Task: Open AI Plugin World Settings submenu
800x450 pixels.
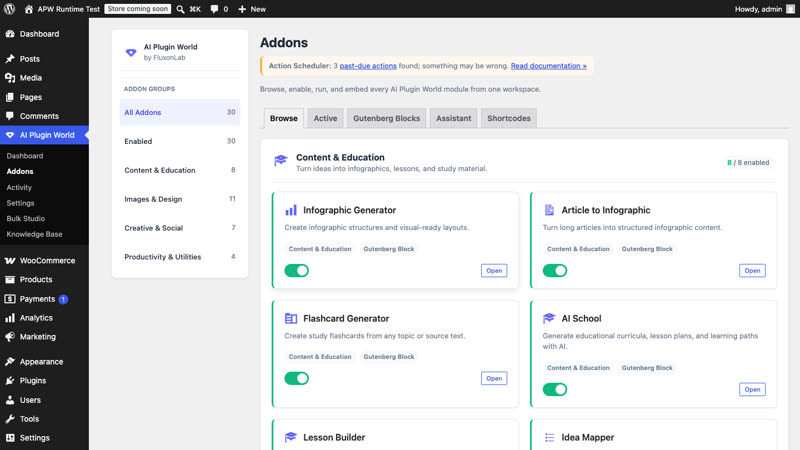Action: pyautogui.click(x=20, y=203)
